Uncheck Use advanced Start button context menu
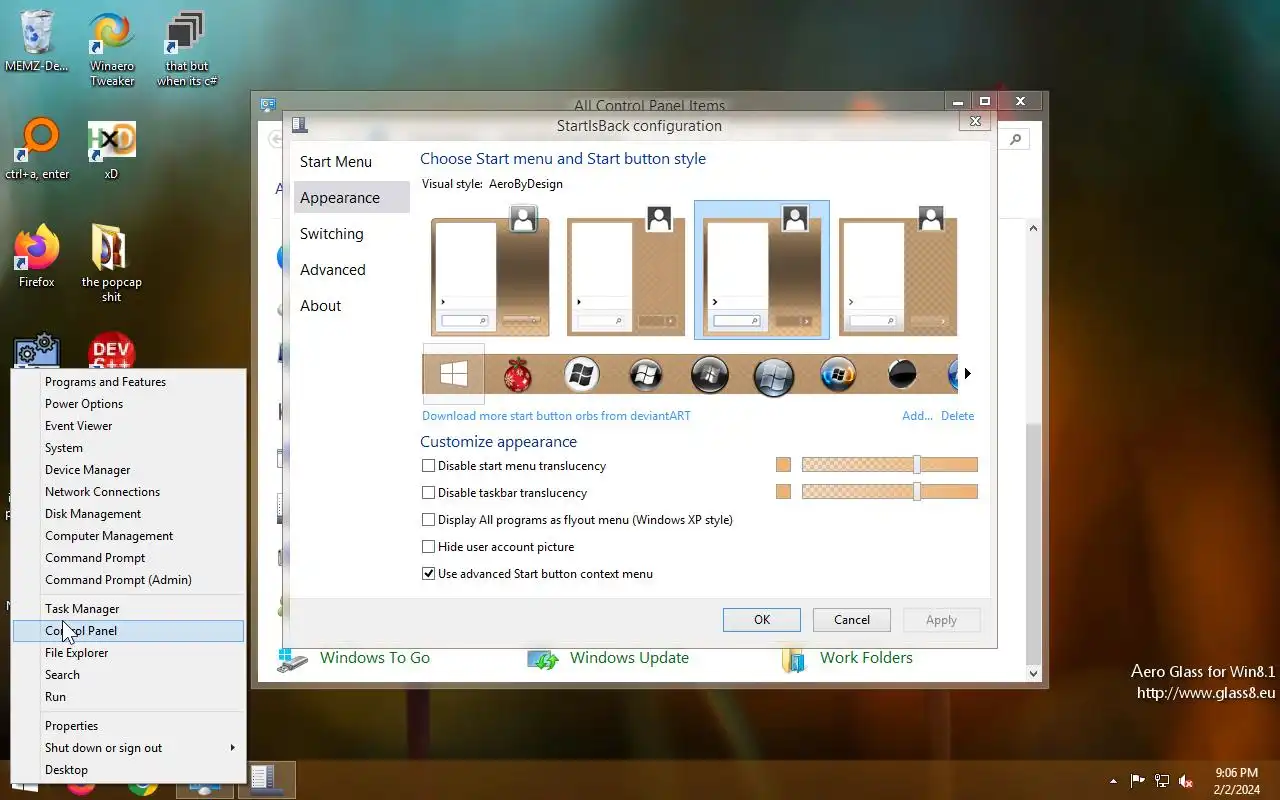 [x=429, y=574]
